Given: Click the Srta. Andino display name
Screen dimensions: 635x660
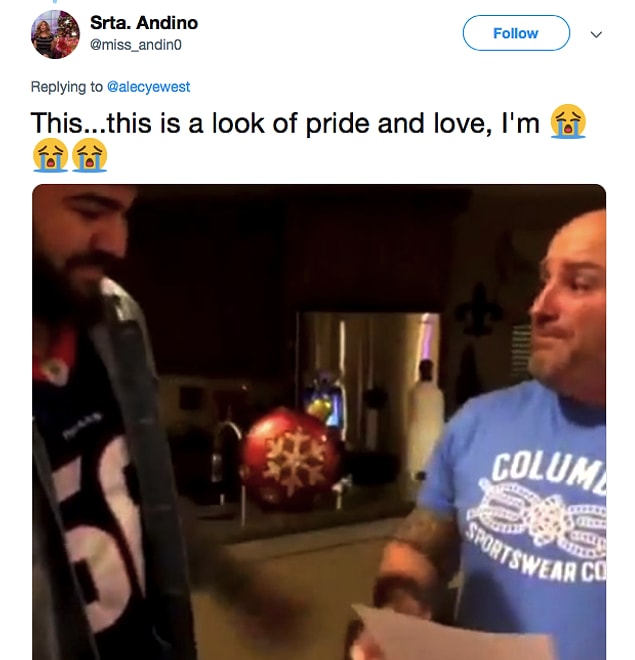Looking at the screenshot, I should coord(144,23).
